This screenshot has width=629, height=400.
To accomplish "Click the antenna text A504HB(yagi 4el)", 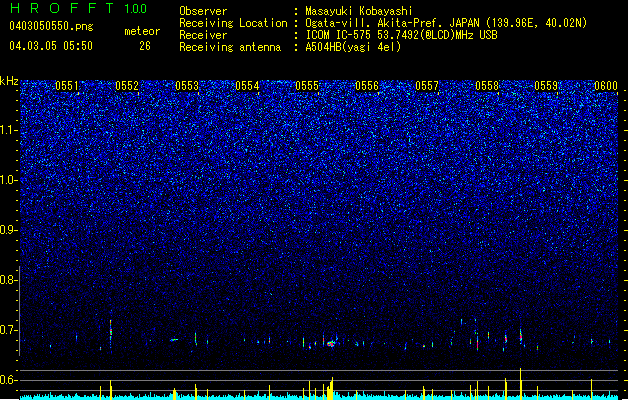I will [x=353, y=47].
